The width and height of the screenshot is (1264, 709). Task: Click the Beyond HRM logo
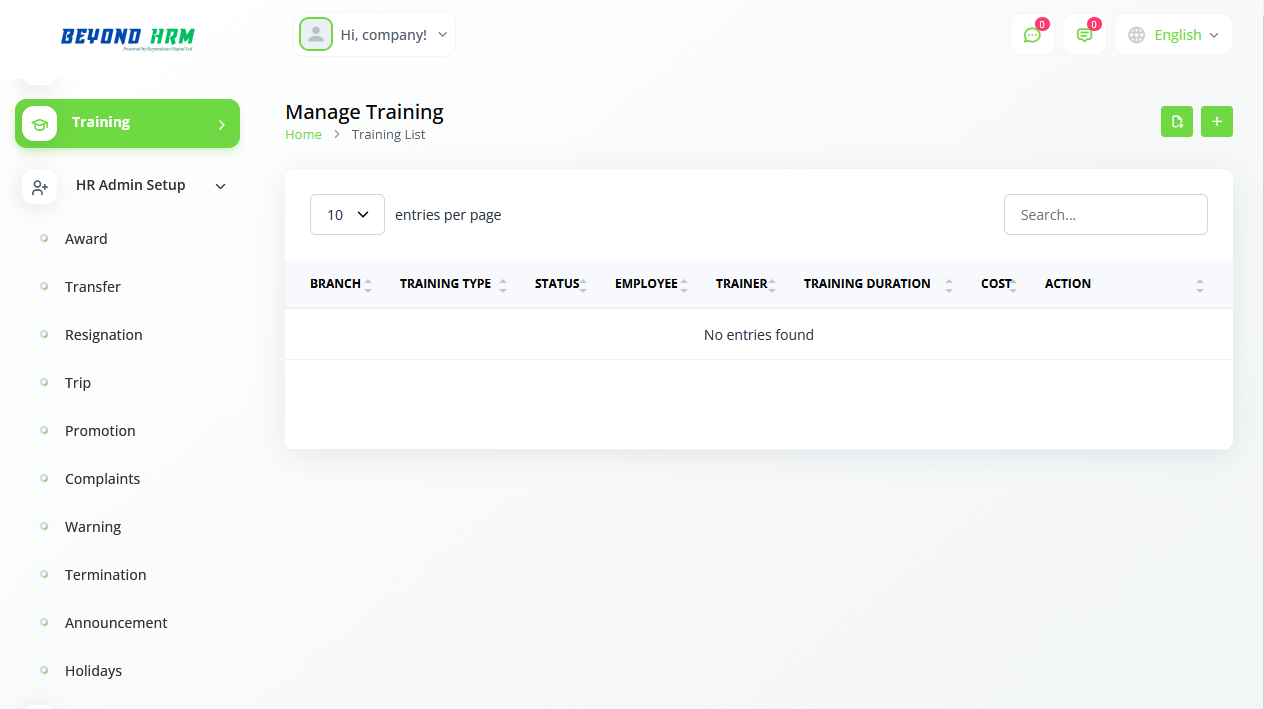point(127,37)
